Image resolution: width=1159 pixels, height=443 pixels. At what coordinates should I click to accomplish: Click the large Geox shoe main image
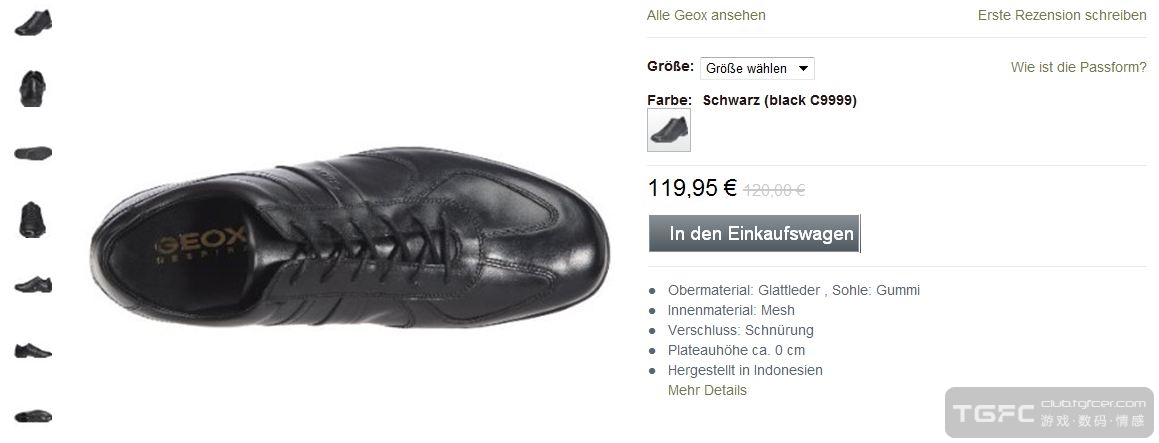[350, 236]
